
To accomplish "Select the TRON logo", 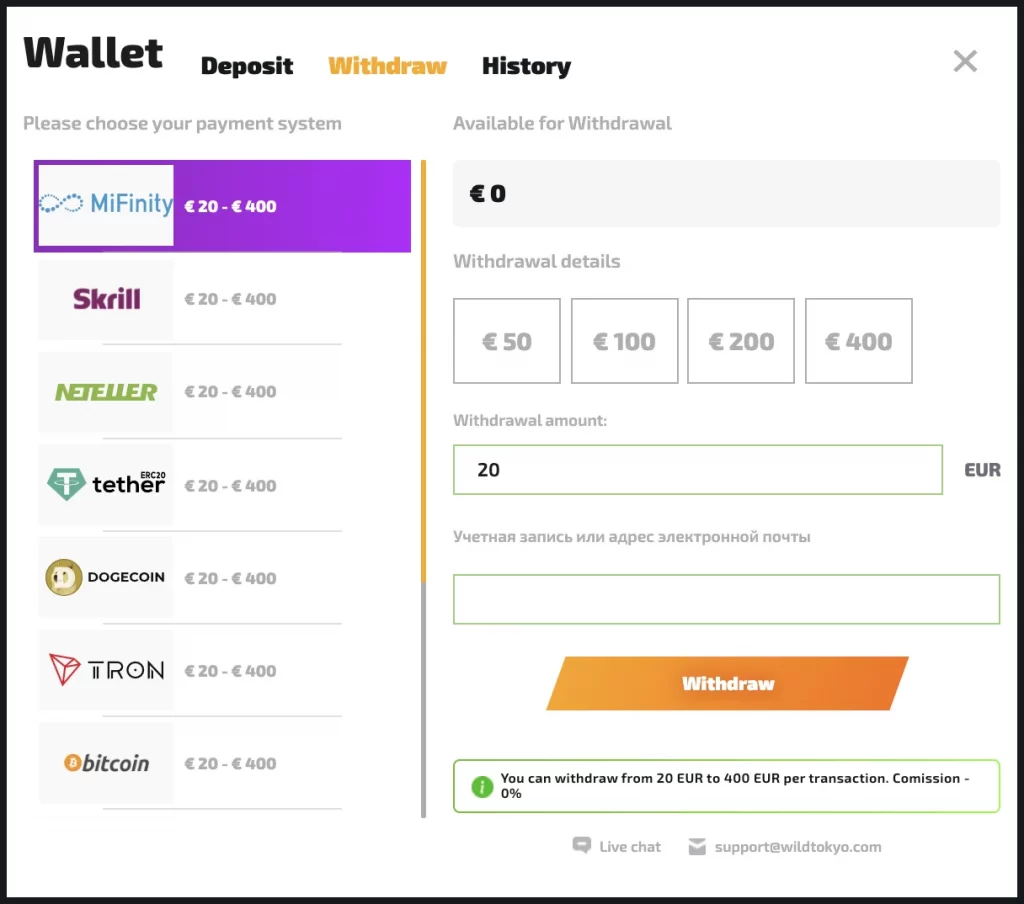I will tap(106, 670).
